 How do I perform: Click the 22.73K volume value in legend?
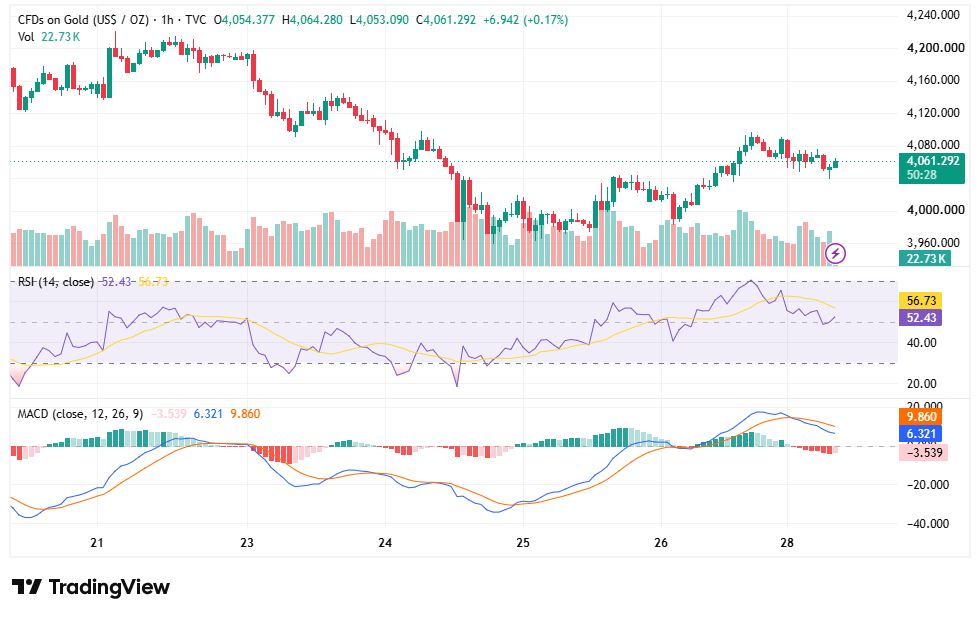pos(61,37)
